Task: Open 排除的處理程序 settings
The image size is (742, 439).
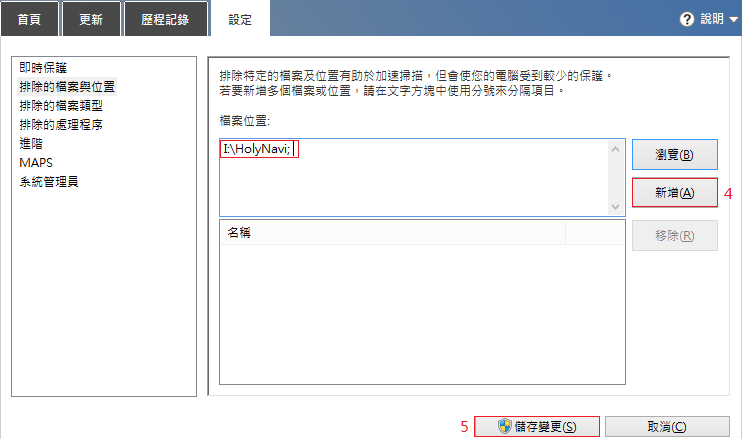Action: 60,125
